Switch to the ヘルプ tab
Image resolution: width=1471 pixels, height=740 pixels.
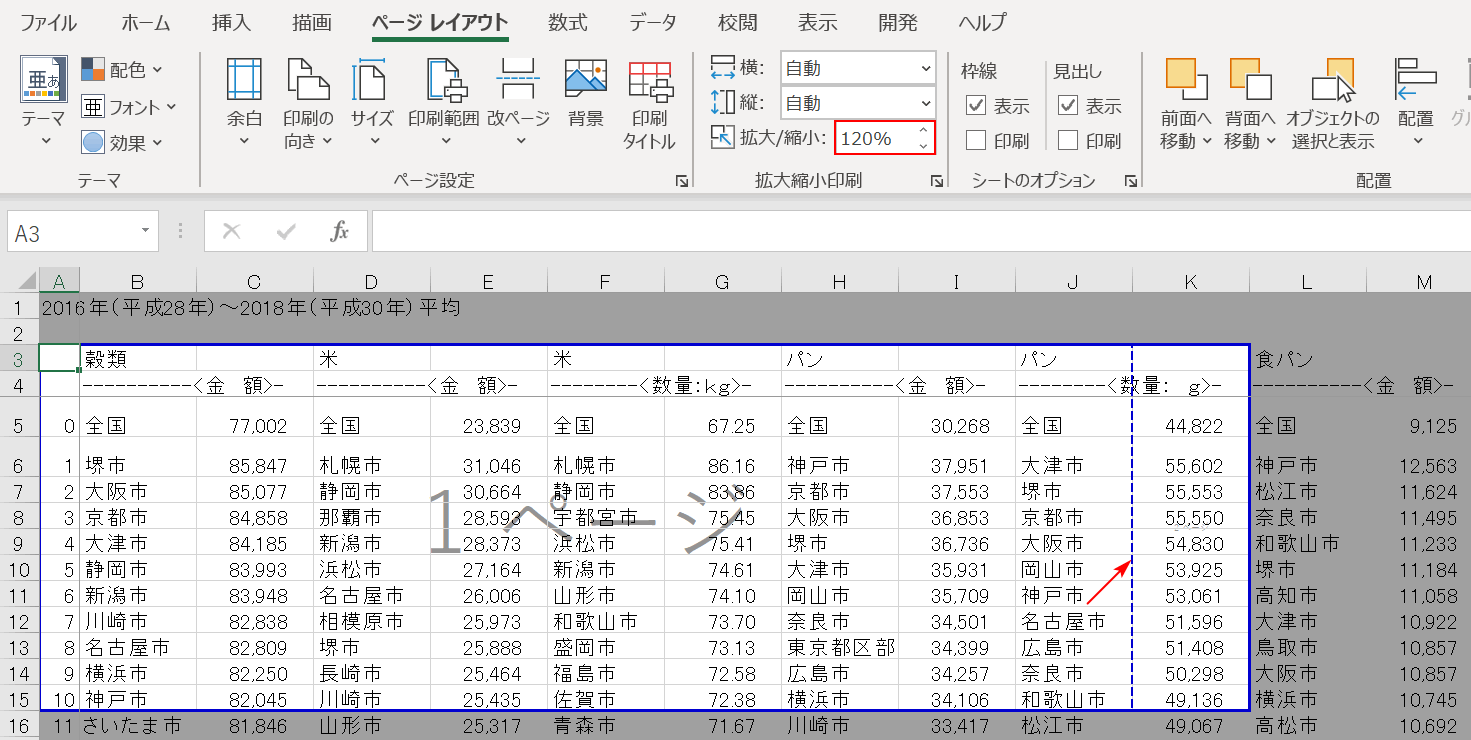(x=983, y=22)
